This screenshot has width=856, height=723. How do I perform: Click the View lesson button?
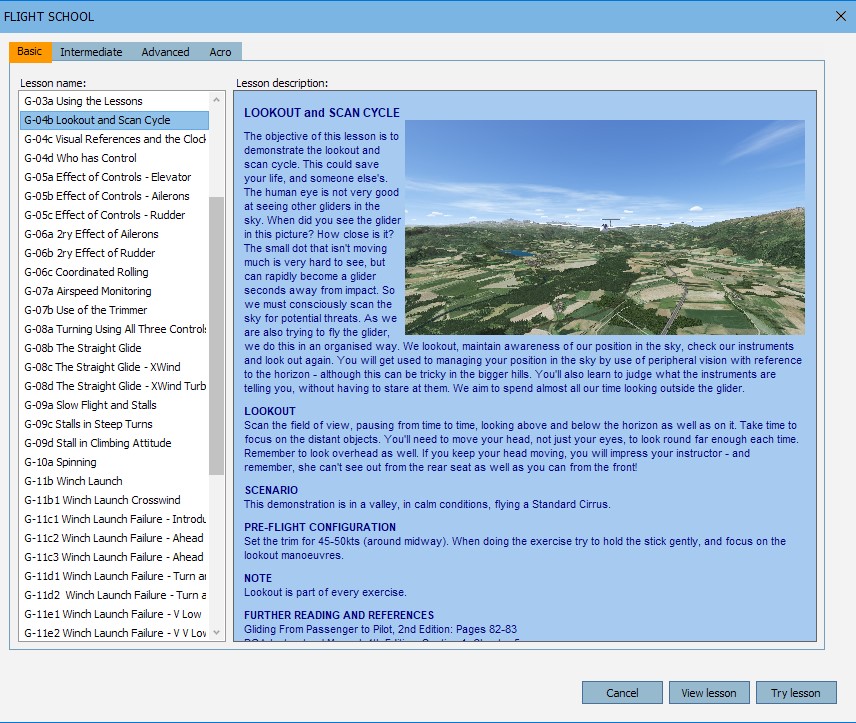coord(709,693)
